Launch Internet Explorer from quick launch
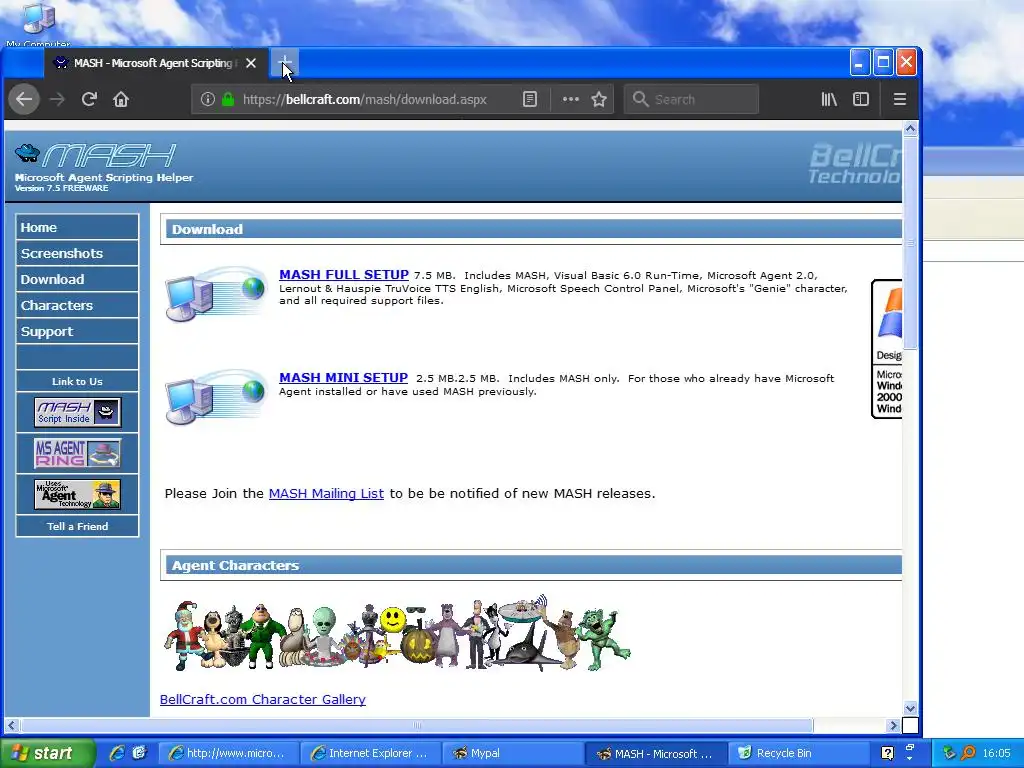Screen dimensions: 1024x768 [117, 753]
